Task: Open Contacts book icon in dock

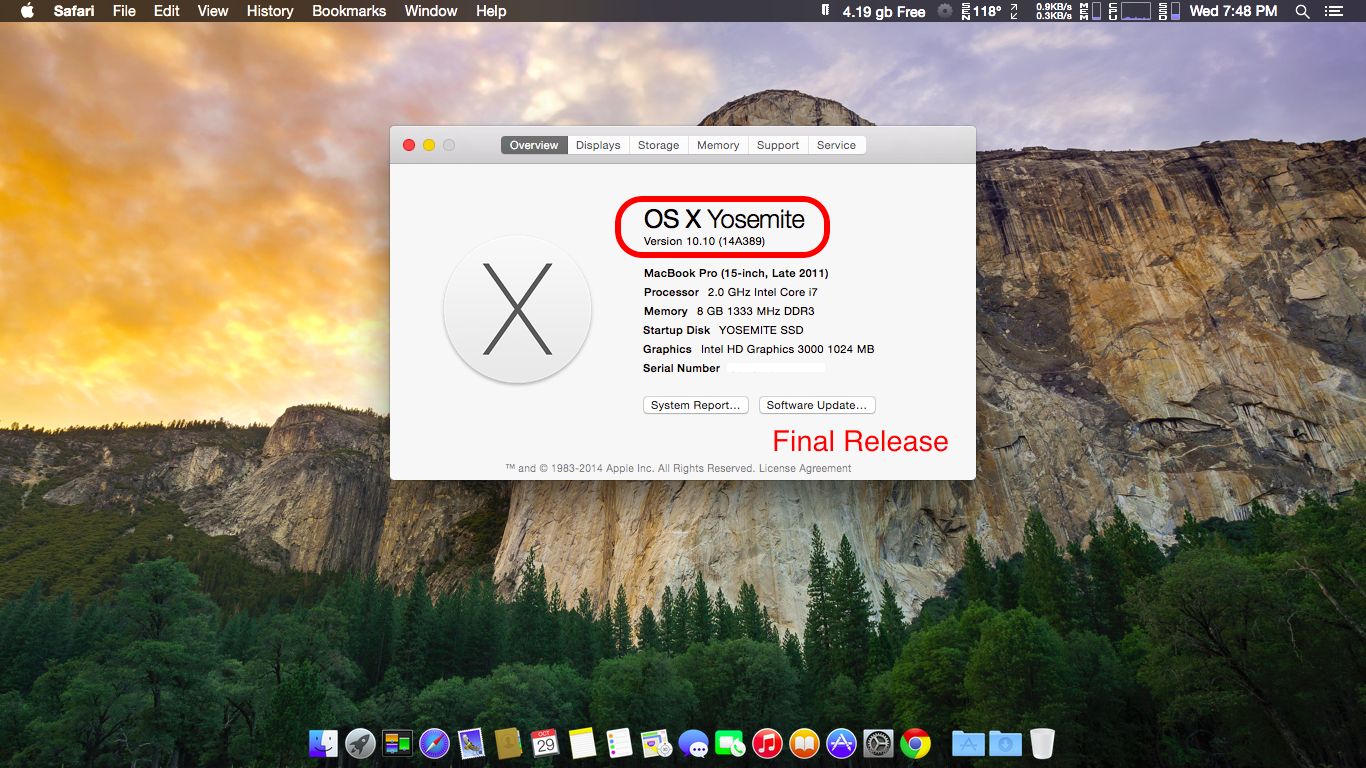Action: click(508, 743)
